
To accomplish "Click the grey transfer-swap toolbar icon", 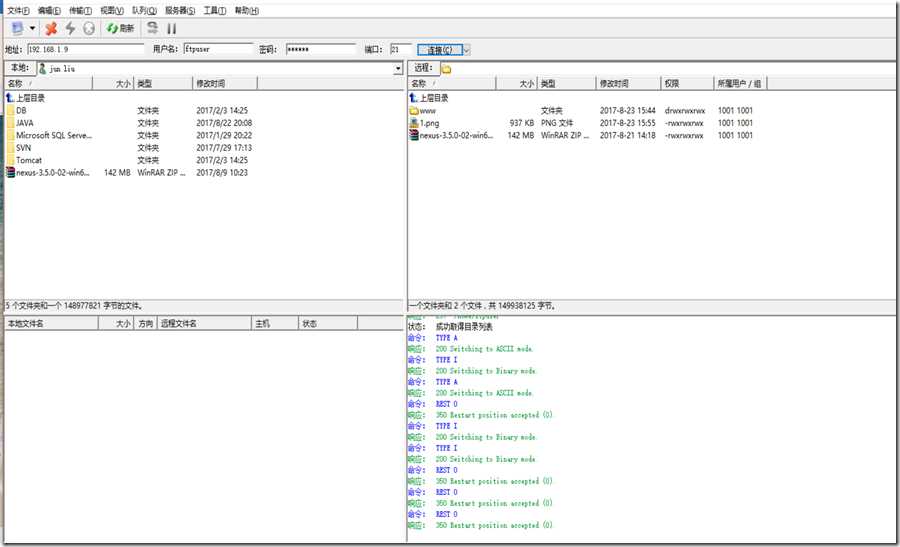I will [x=152, y=28].
